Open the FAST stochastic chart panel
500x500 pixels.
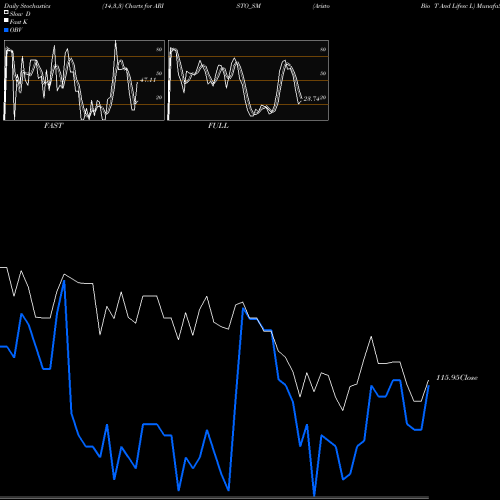point(84,80)
